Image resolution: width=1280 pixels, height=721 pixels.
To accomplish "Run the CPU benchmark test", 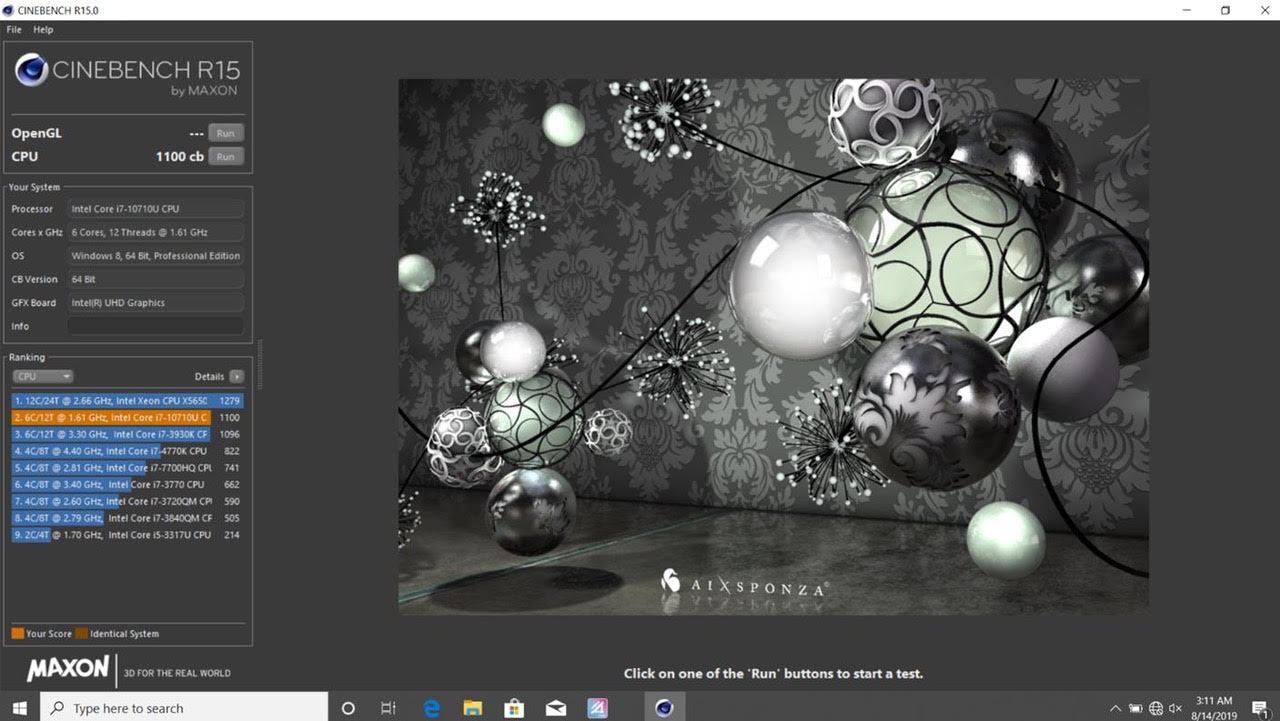I will click(x=225, y=156).
